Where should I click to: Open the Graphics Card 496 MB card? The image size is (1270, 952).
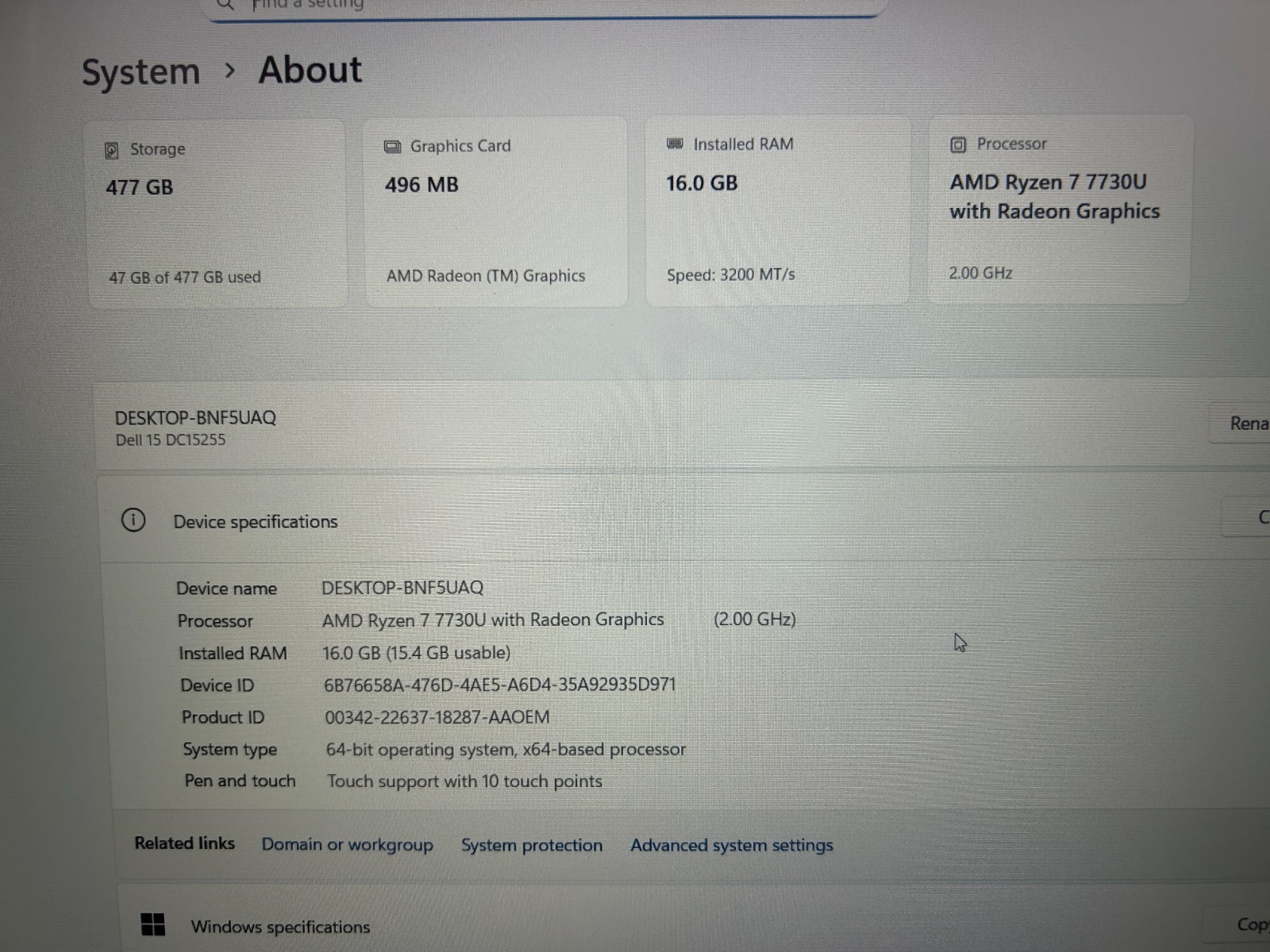pos(496,212)
